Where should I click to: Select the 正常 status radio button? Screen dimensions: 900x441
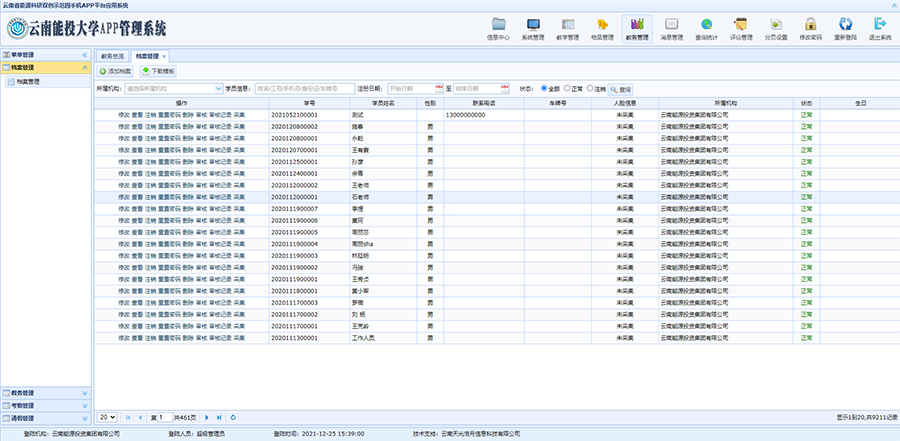tap(569, 88)
